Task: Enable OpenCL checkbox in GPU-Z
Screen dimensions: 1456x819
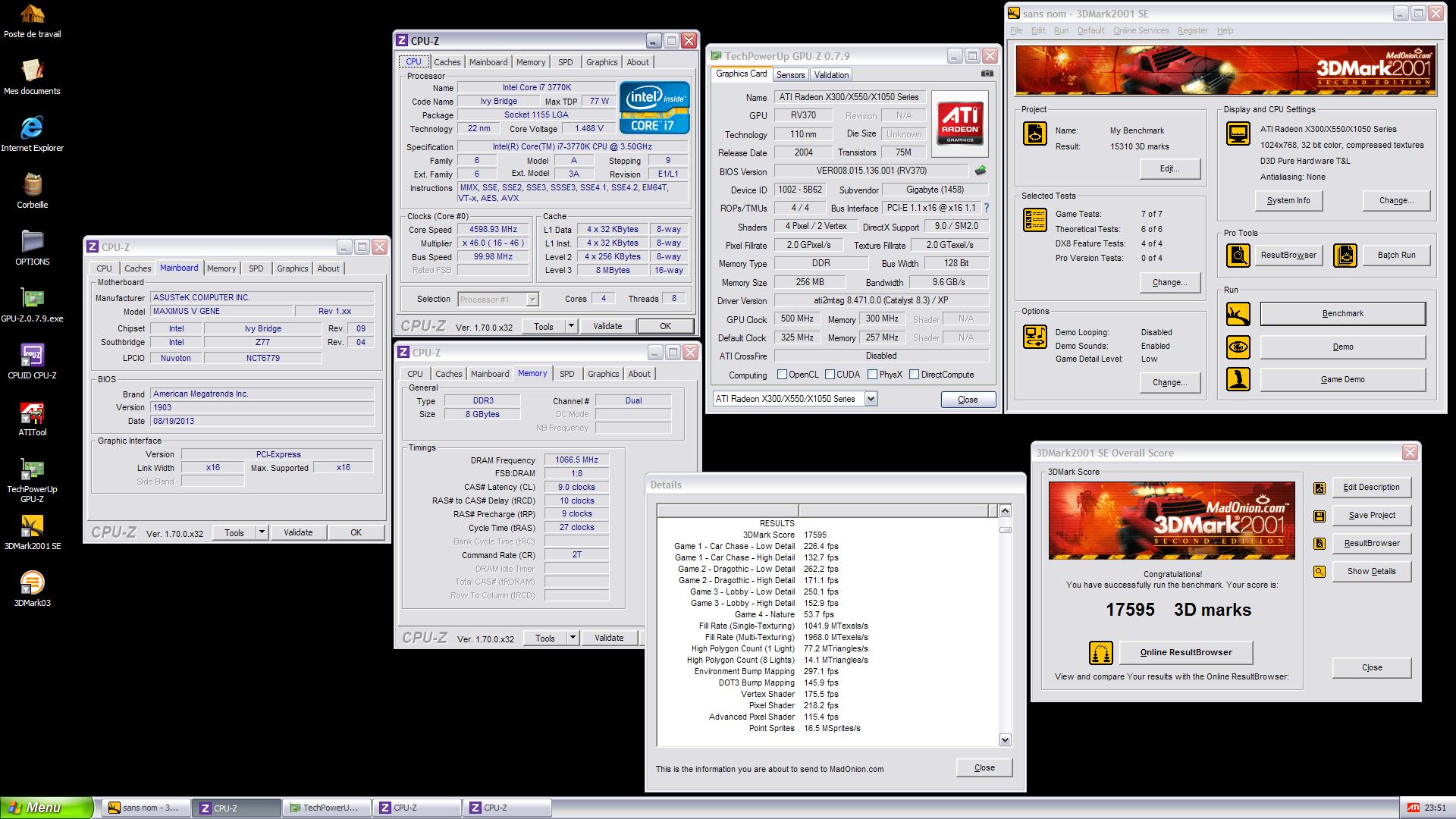Action: (782, 375)
